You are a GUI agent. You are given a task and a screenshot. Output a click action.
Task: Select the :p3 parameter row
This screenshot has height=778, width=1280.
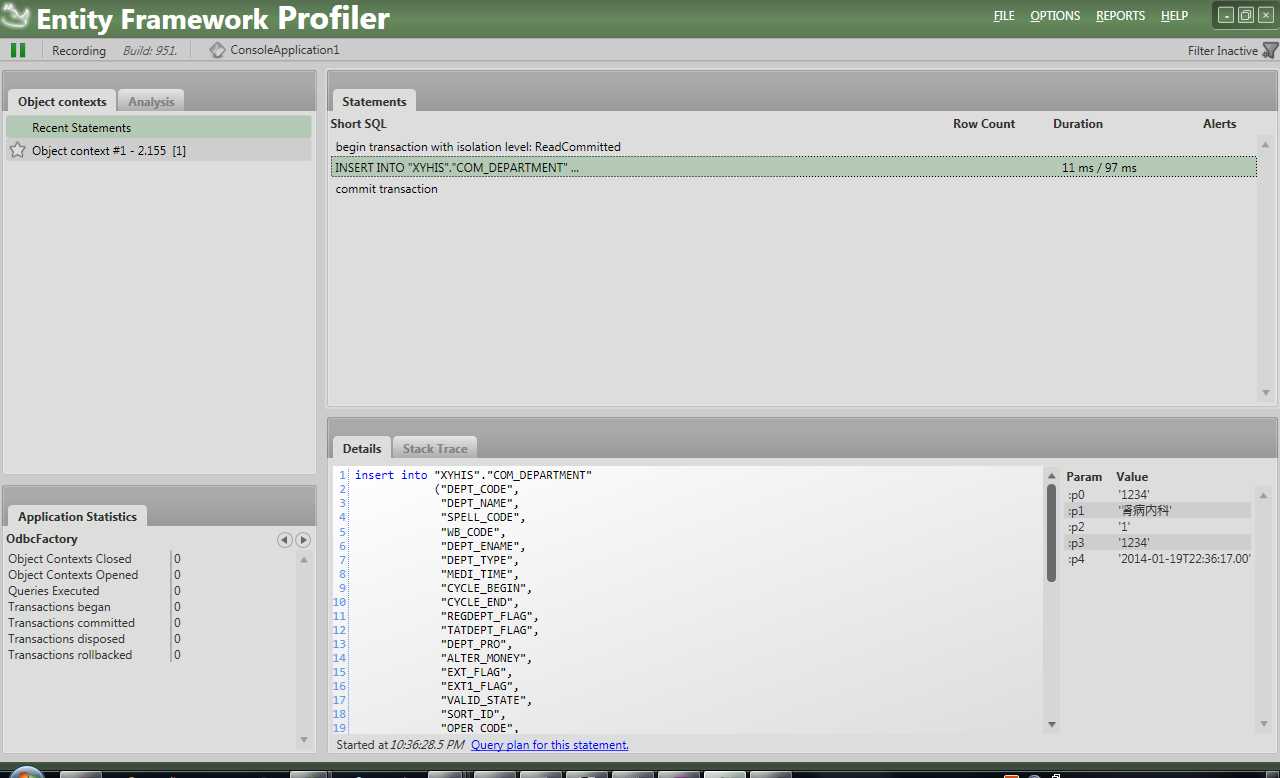coord(1158,542)
